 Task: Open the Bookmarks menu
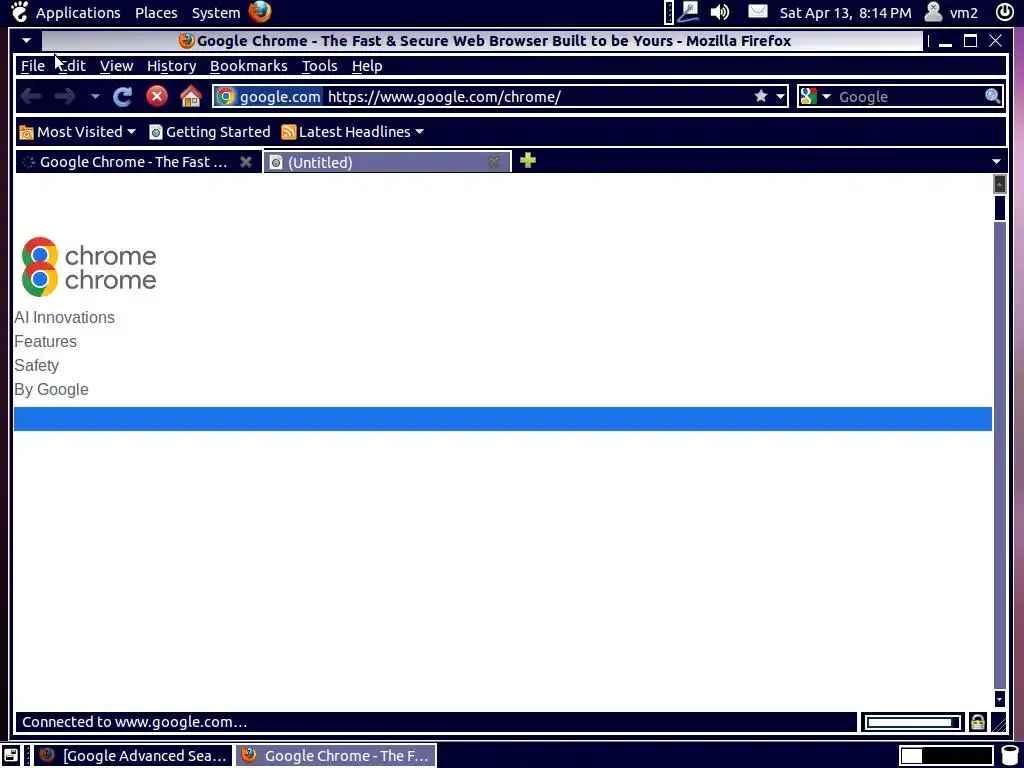point(248,66)
